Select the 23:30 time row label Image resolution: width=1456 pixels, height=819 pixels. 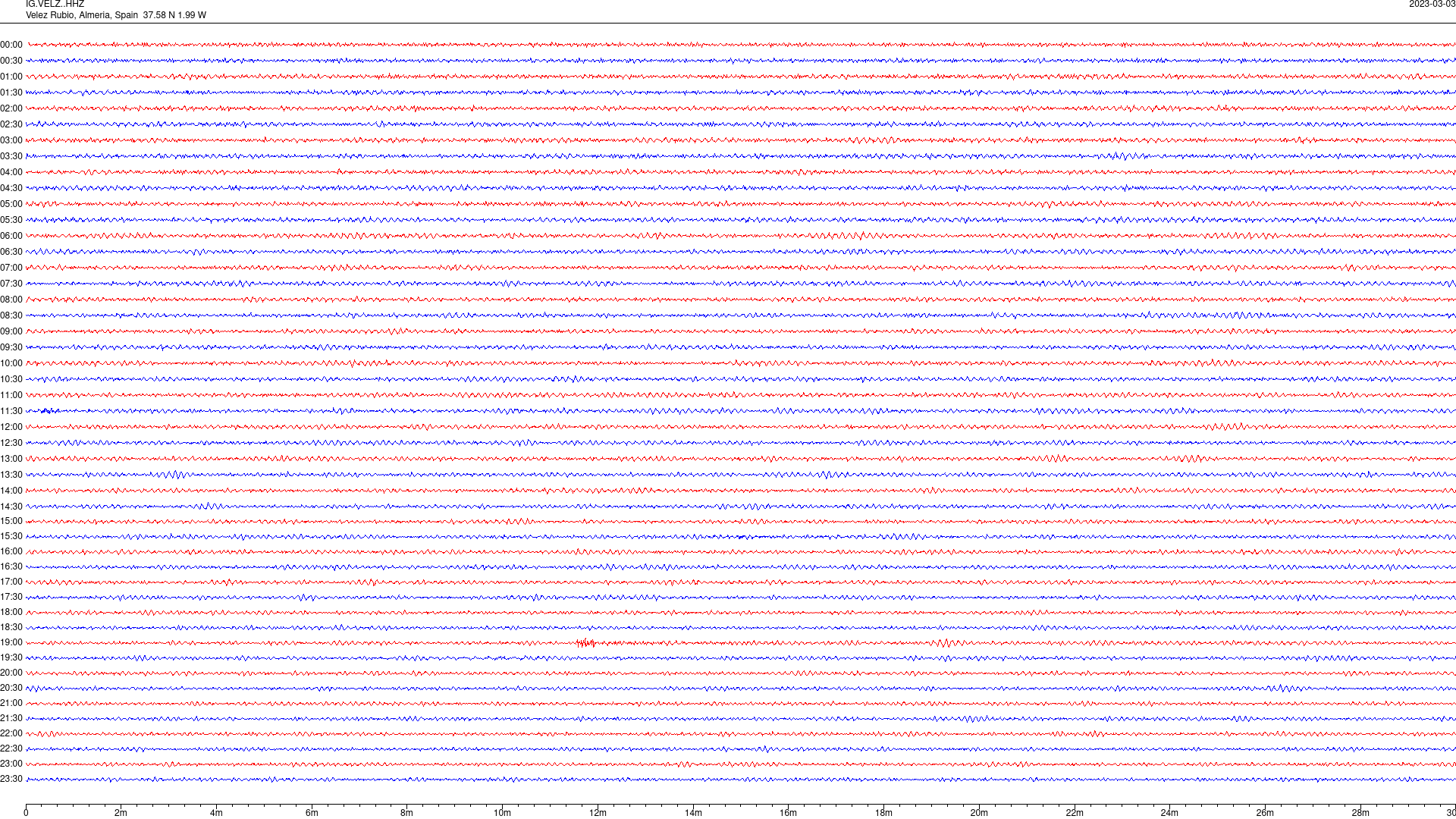pyautogui.click(x=11, y=779)
